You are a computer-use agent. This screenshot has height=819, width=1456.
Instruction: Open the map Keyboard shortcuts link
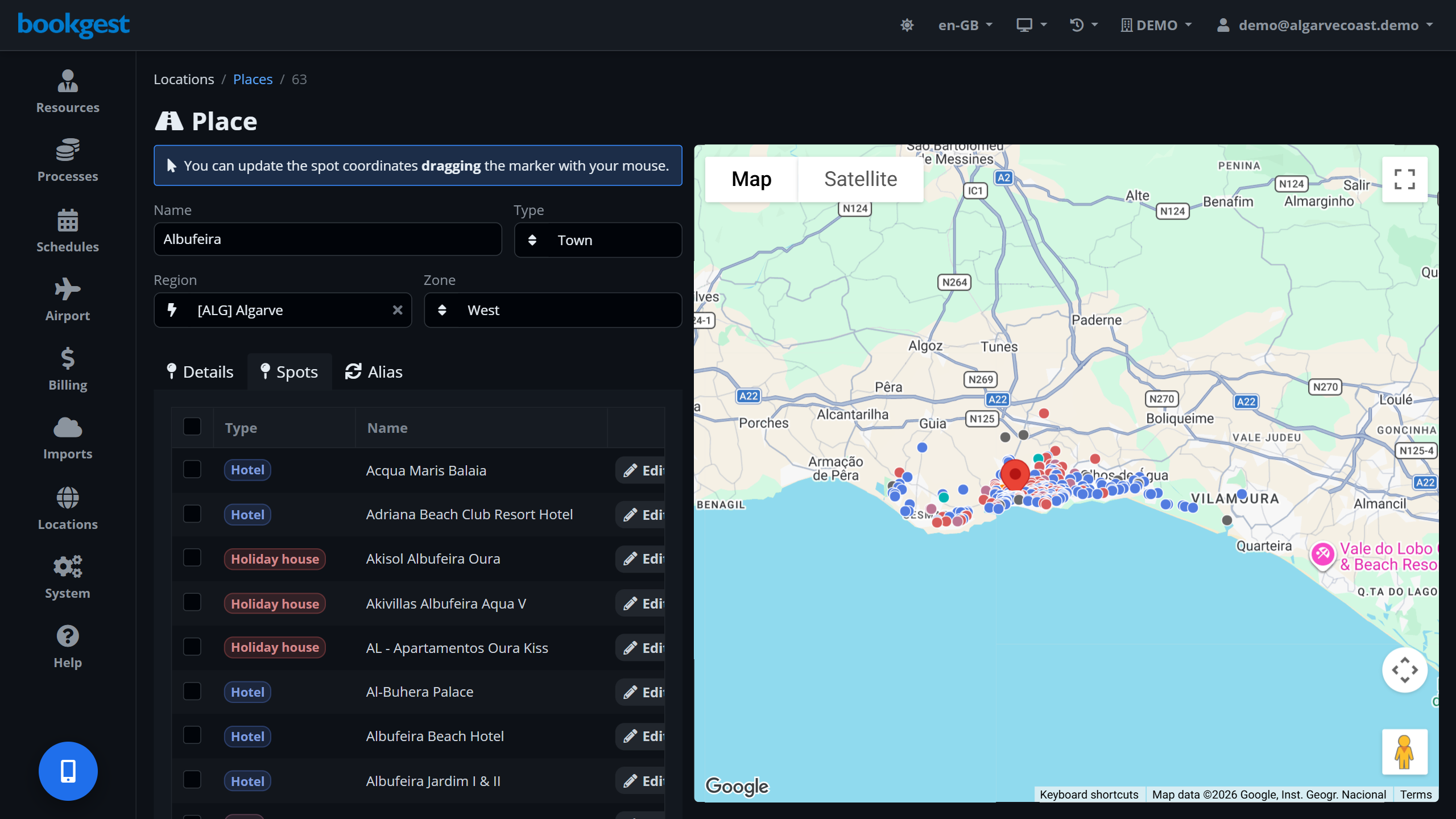pyautogui.click(x=1089, y=795)
